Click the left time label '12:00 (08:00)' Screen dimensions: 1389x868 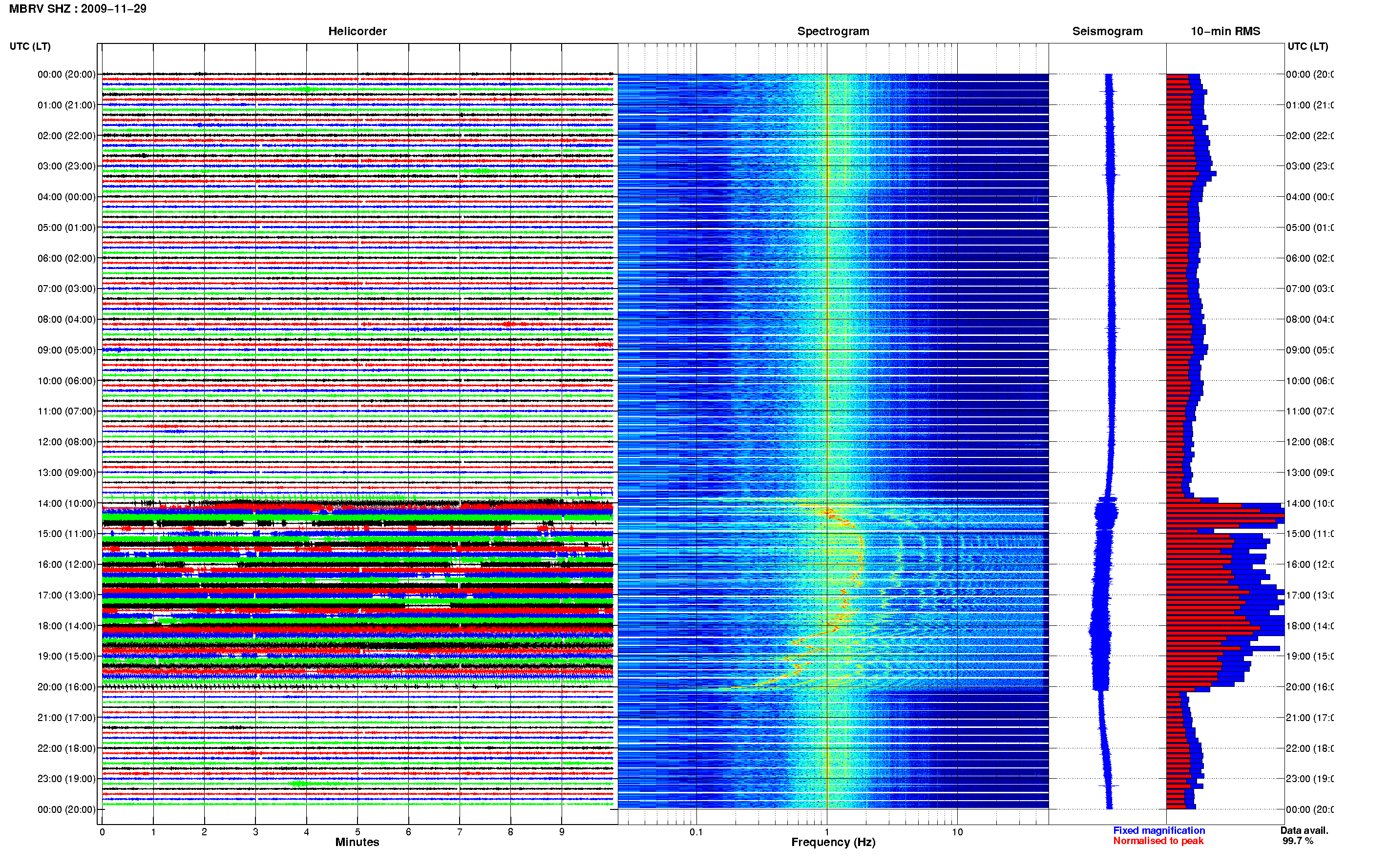pyautogui.click(x=66, y=442)
